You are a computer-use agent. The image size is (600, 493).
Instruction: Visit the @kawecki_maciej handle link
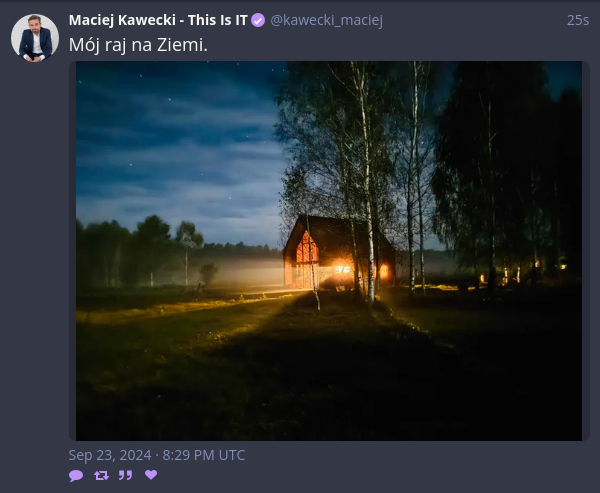click(x=326, y=20)
